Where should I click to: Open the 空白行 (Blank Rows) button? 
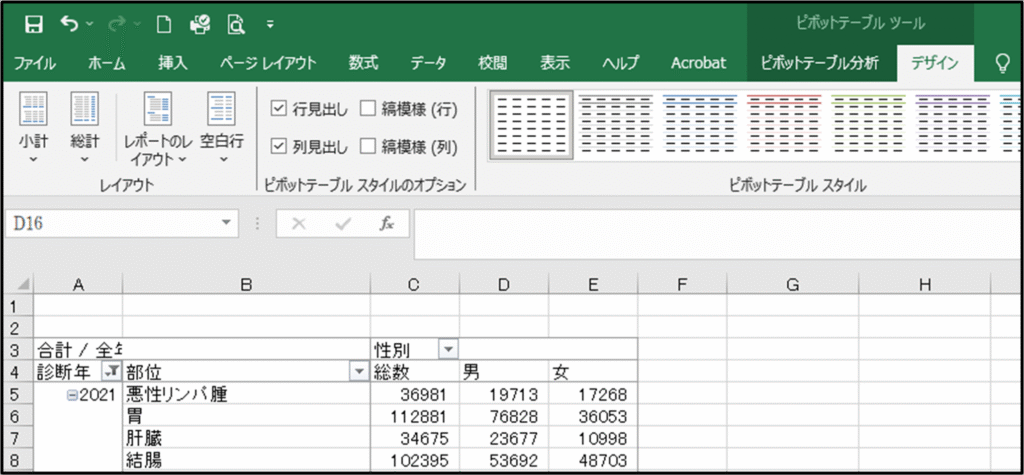tap(221, 127)
